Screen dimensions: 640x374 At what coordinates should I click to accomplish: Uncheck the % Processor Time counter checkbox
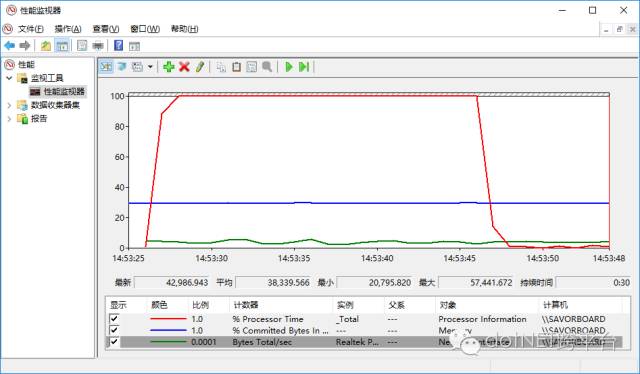click(x=114, y=318)
